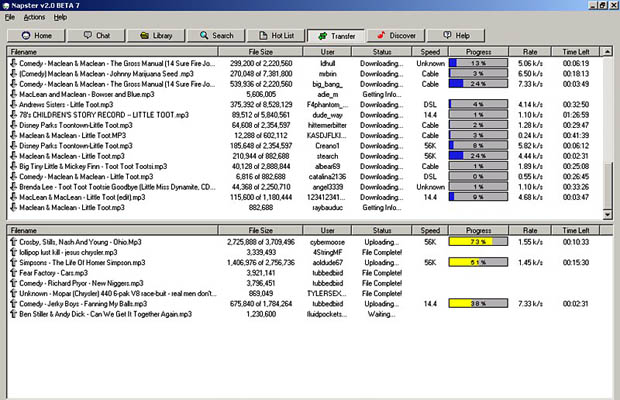Select the 7.33 k/s rate for tubbedbird
This screenshot has width=620, height=400.
(530, 304)
